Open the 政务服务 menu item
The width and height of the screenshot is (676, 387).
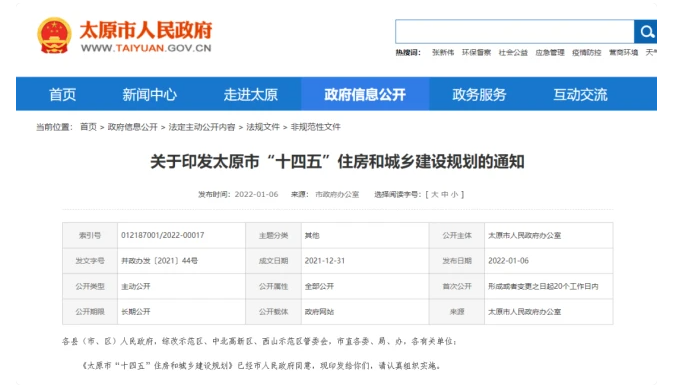click(x=479, y=94)
